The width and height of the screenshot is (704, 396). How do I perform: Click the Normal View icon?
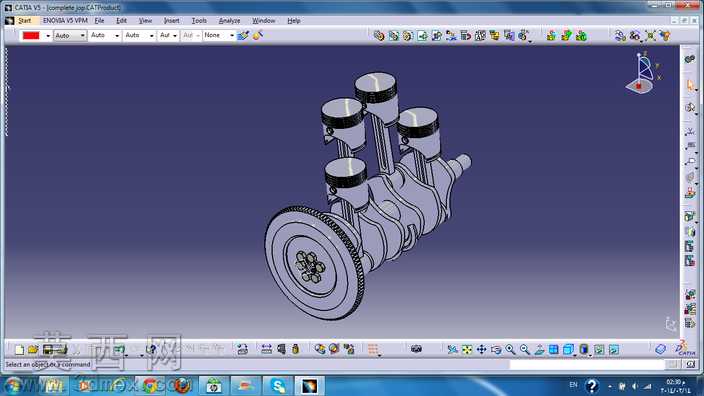(x=539, y=349)
